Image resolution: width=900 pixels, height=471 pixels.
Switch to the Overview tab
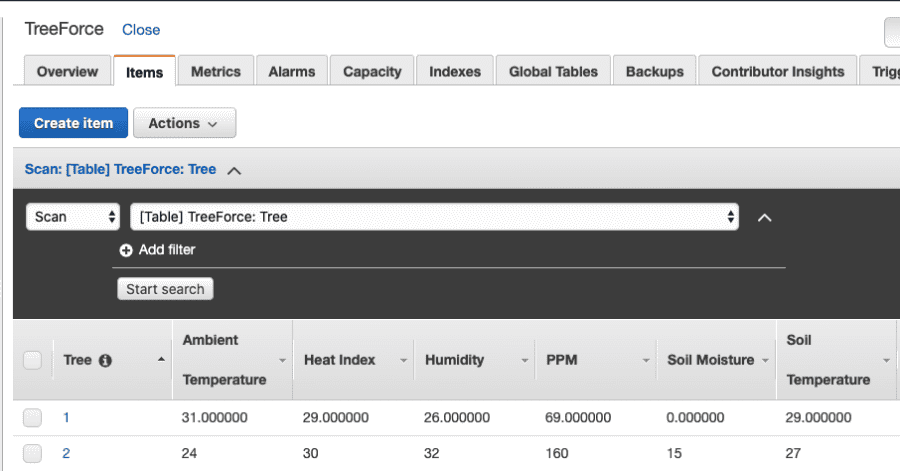click(x=67, y=71)
